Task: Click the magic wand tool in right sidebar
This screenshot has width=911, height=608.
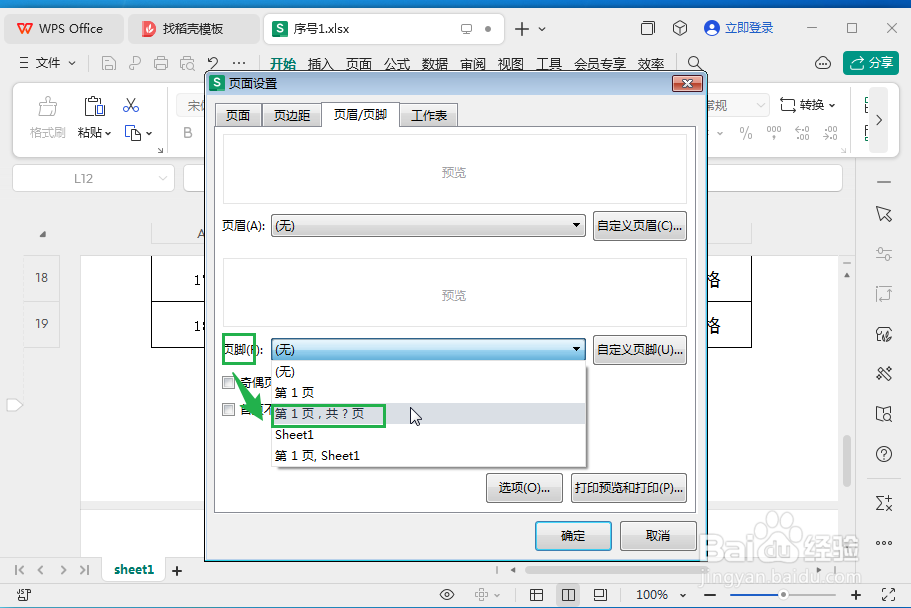Action: (883, 373)
